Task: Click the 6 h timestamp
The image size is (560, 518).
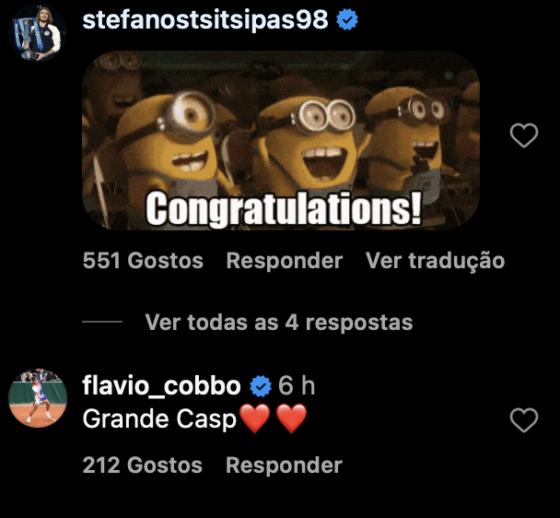Action: pyautogui.click(x=296, y=386)
